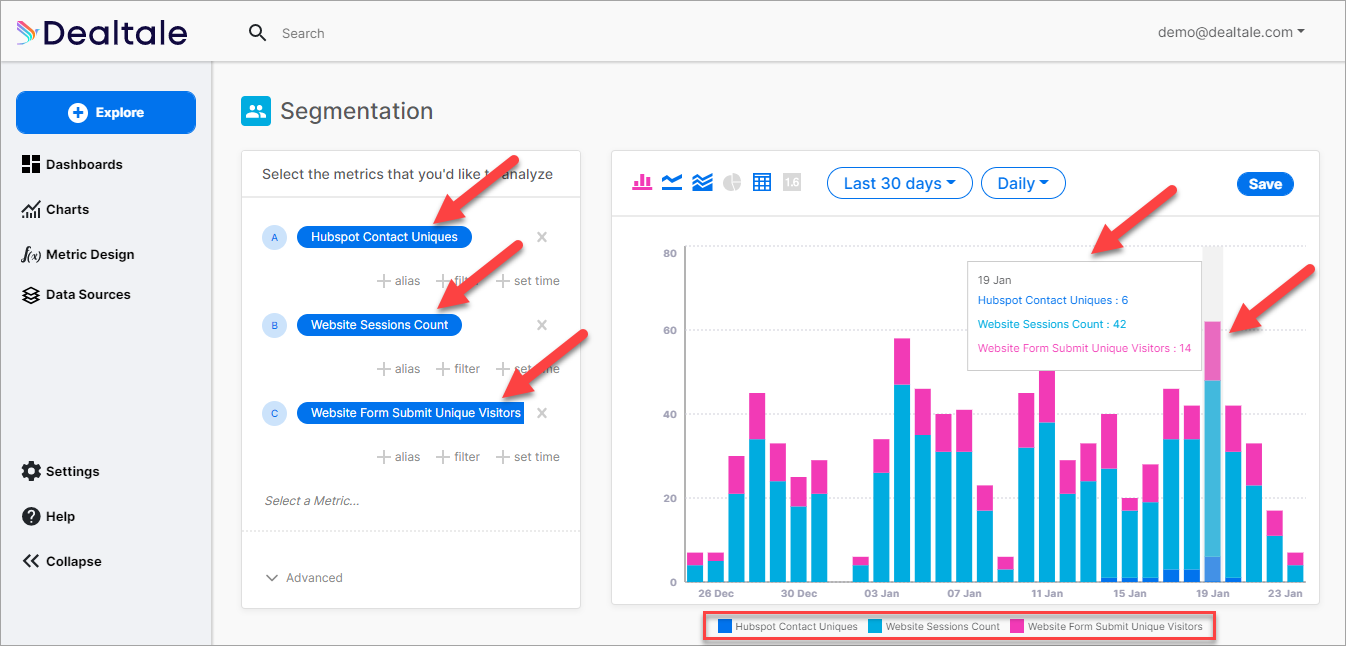Screen dimensions: 1346x646
Task: Open the Last 30 days dropdown
Action: click(900, 183)
